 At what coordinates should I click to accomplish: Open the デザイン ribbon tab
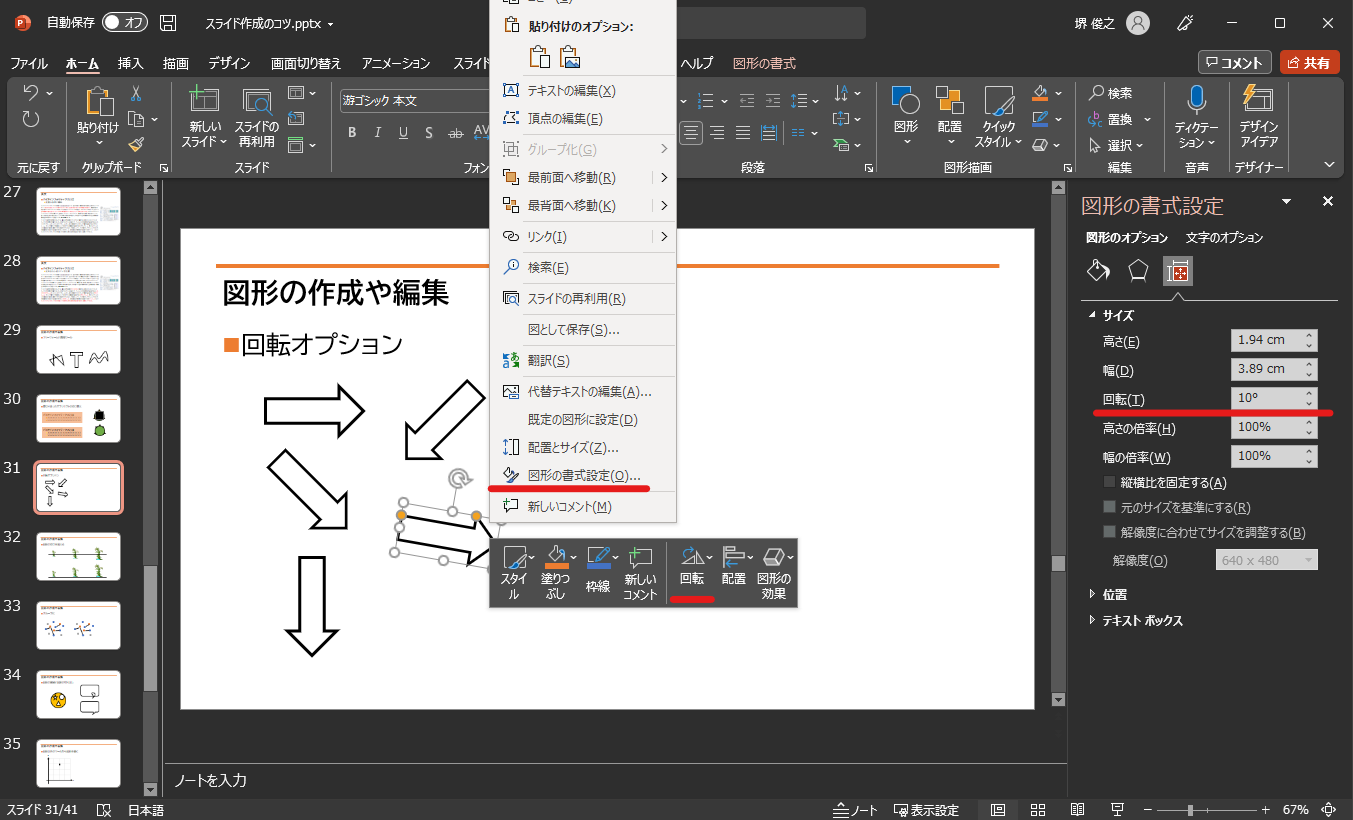pos(229,63)
